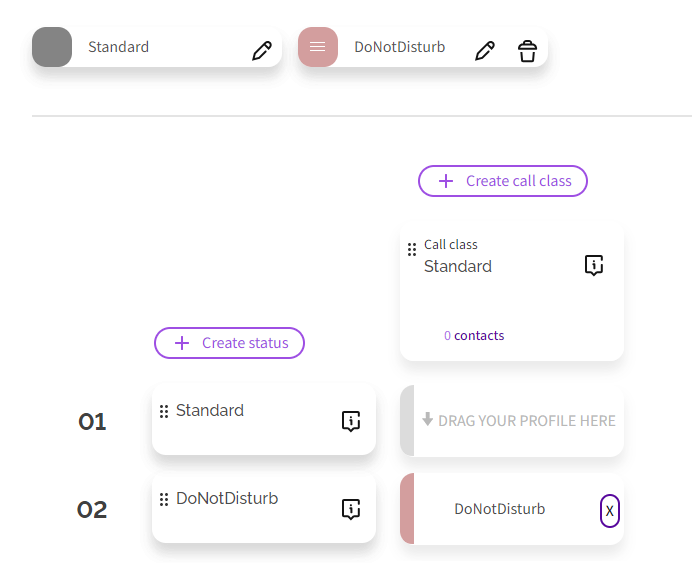Screen dimensions: 692x563
Task: Click drag handle on Standard call class
Action: 412,250
